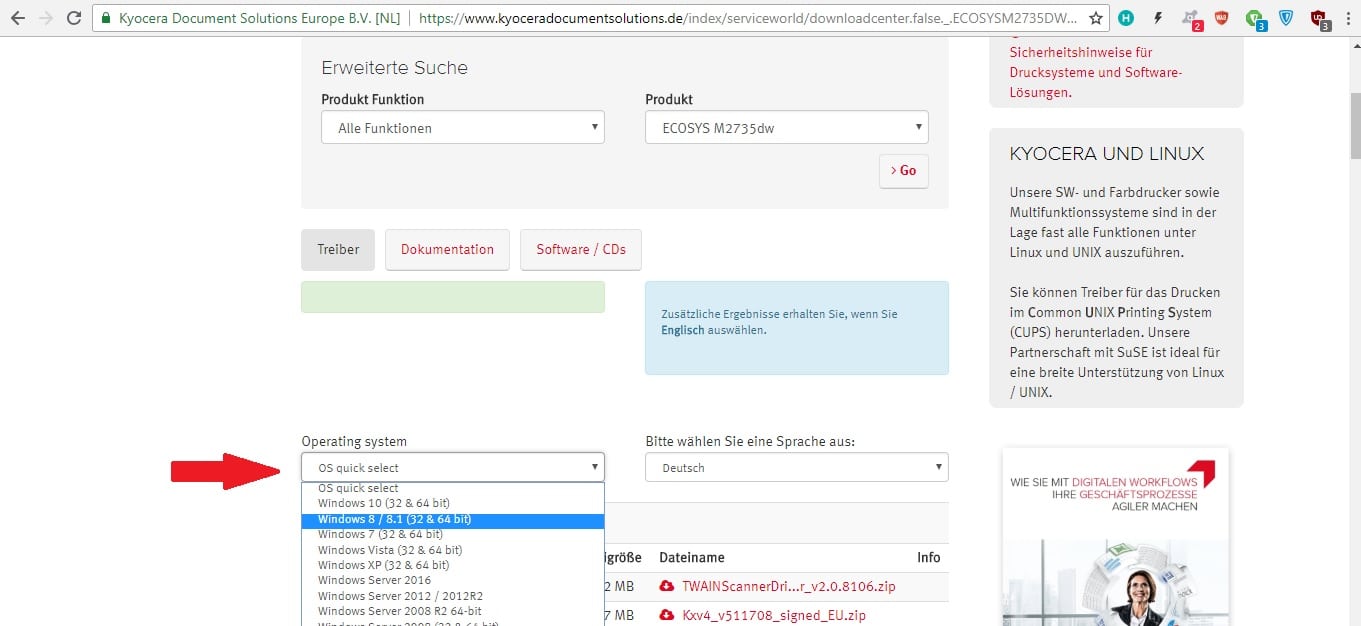Image resolution: width=1361 pixels, height=626 pixels.
Task: Select Windows 7 (32 & 64 bit)
Action: click(x=453, y=534)
